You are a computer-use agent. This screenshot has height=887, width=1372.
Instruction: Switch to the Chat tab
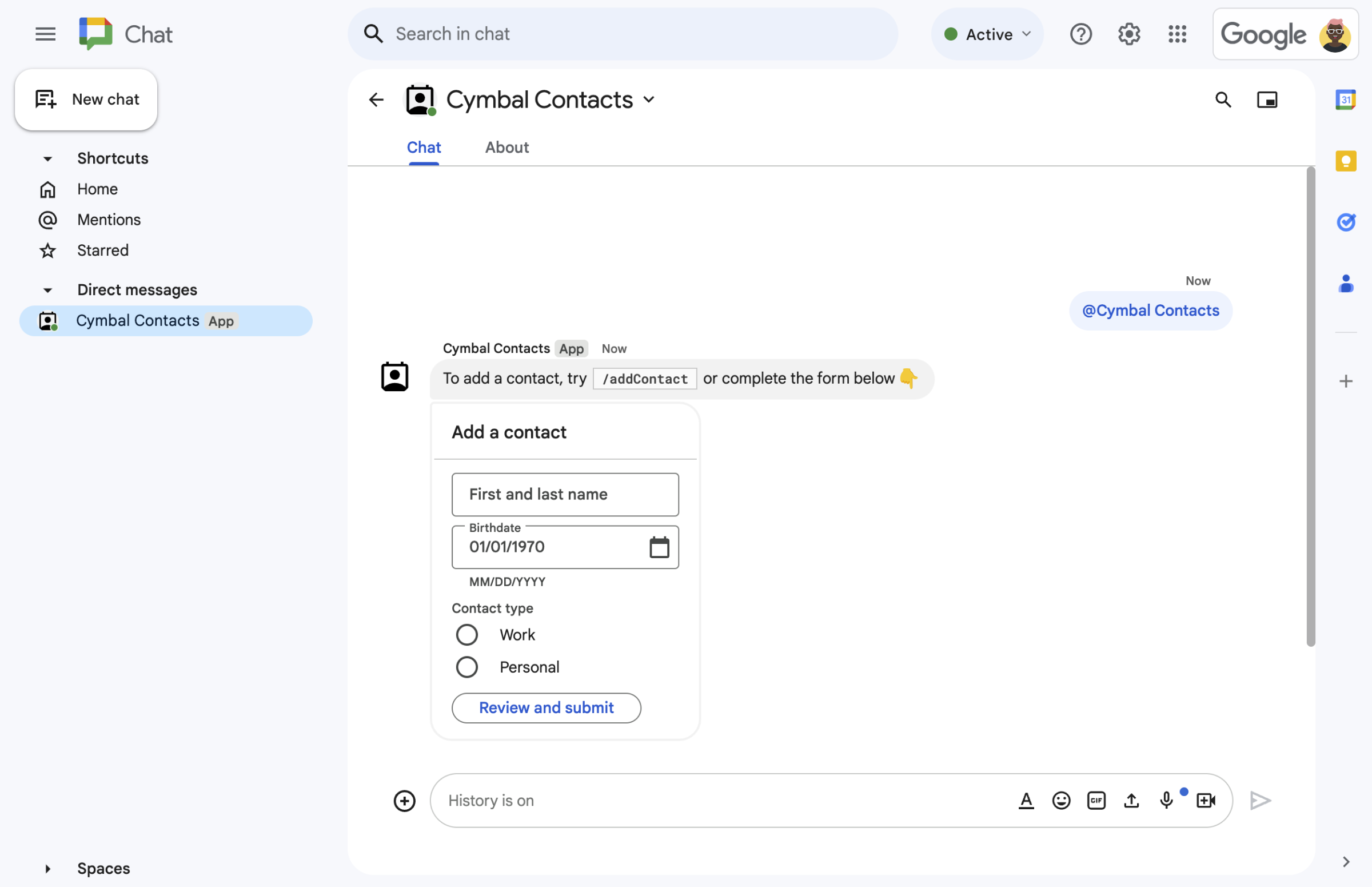tap(424, 146)
